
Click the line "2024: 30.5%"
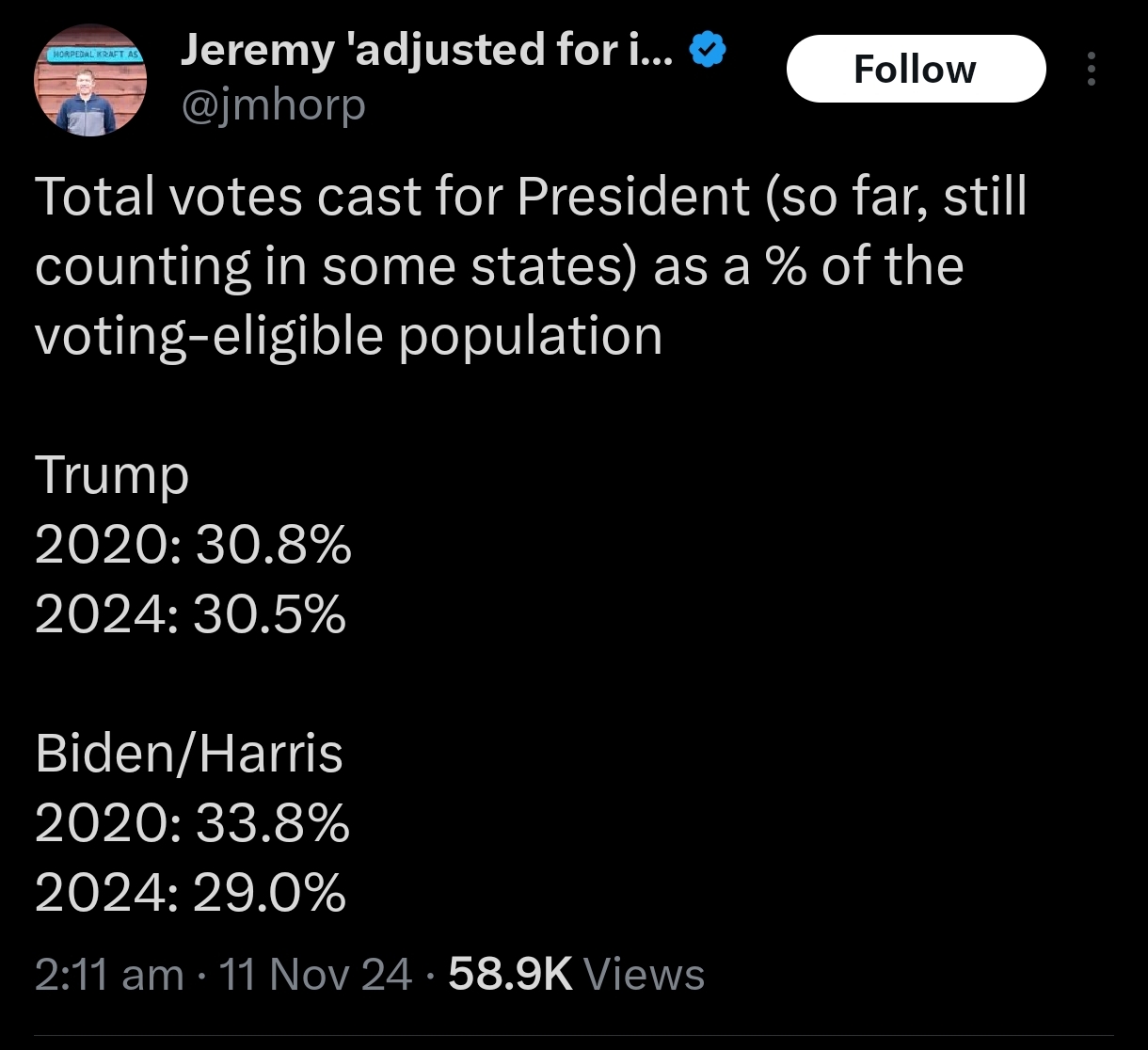(191, 614)
